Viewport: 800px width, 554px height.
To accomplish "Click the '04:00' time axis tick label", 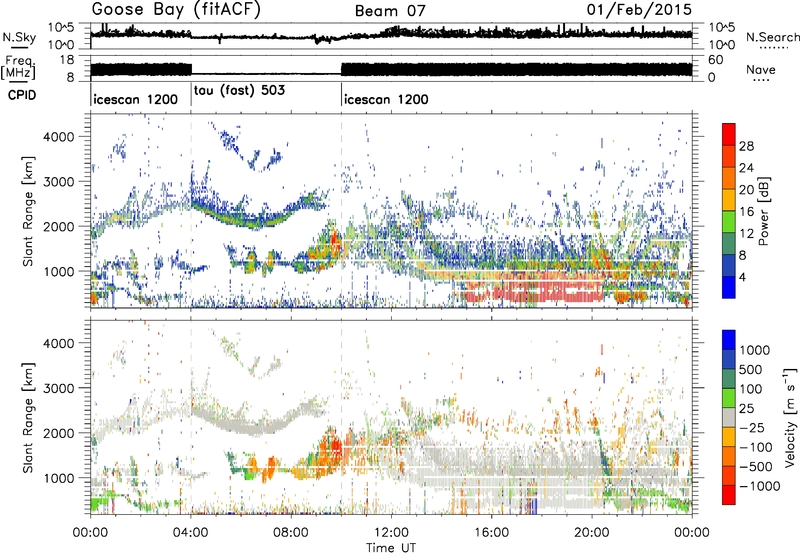I will (190, 533).
